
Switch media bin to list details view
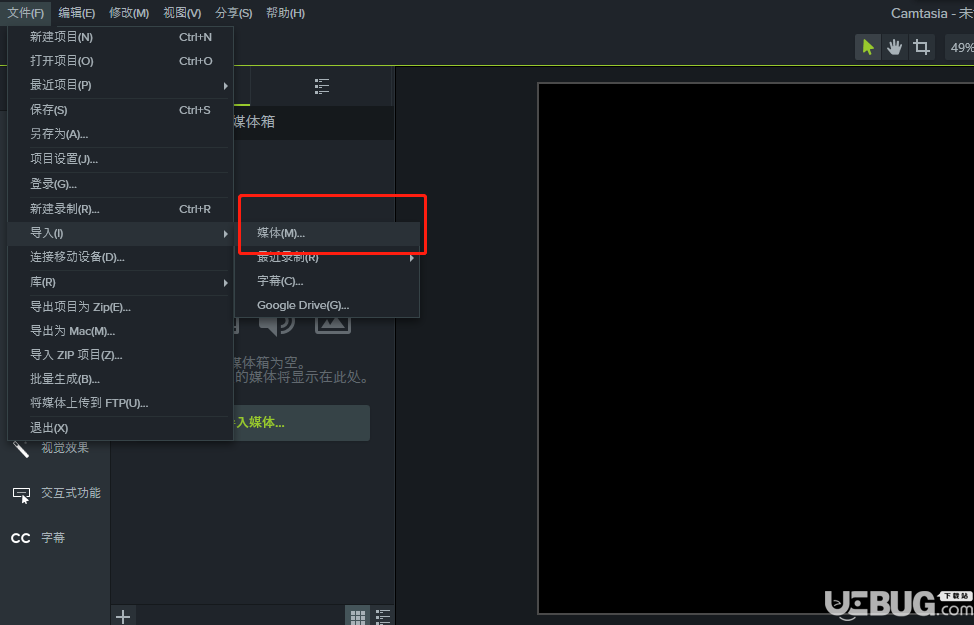383,616
